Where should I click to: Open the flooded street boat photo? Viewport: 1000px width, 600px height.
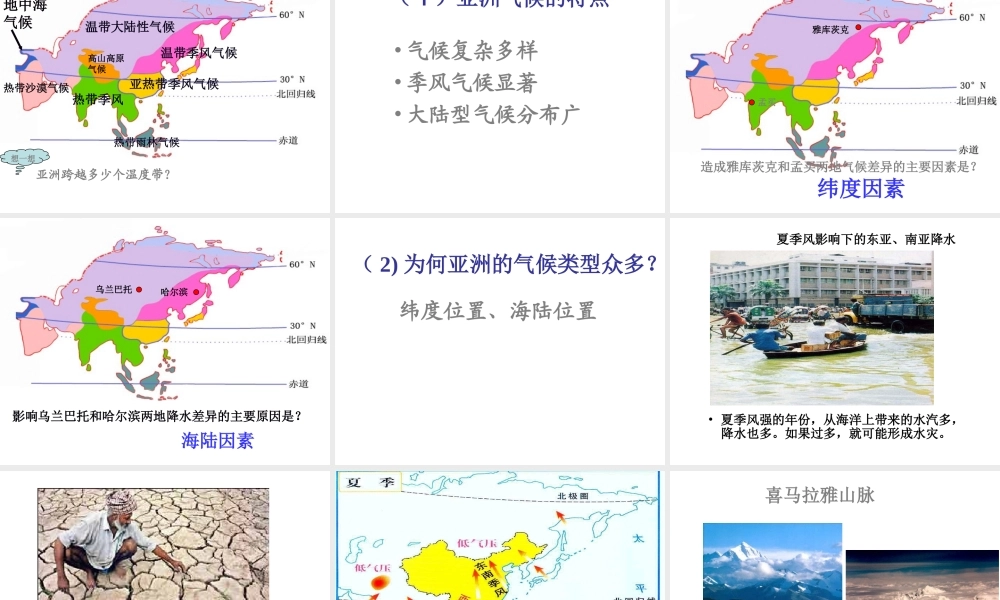(821, 328)
